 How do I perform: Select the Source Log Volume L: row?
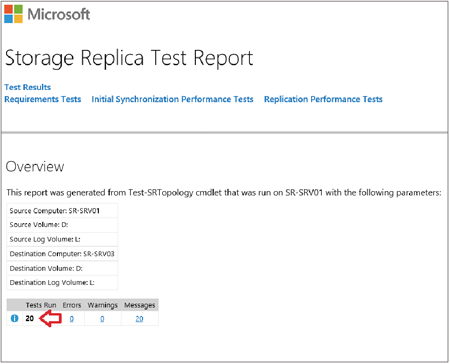[62, 239]
